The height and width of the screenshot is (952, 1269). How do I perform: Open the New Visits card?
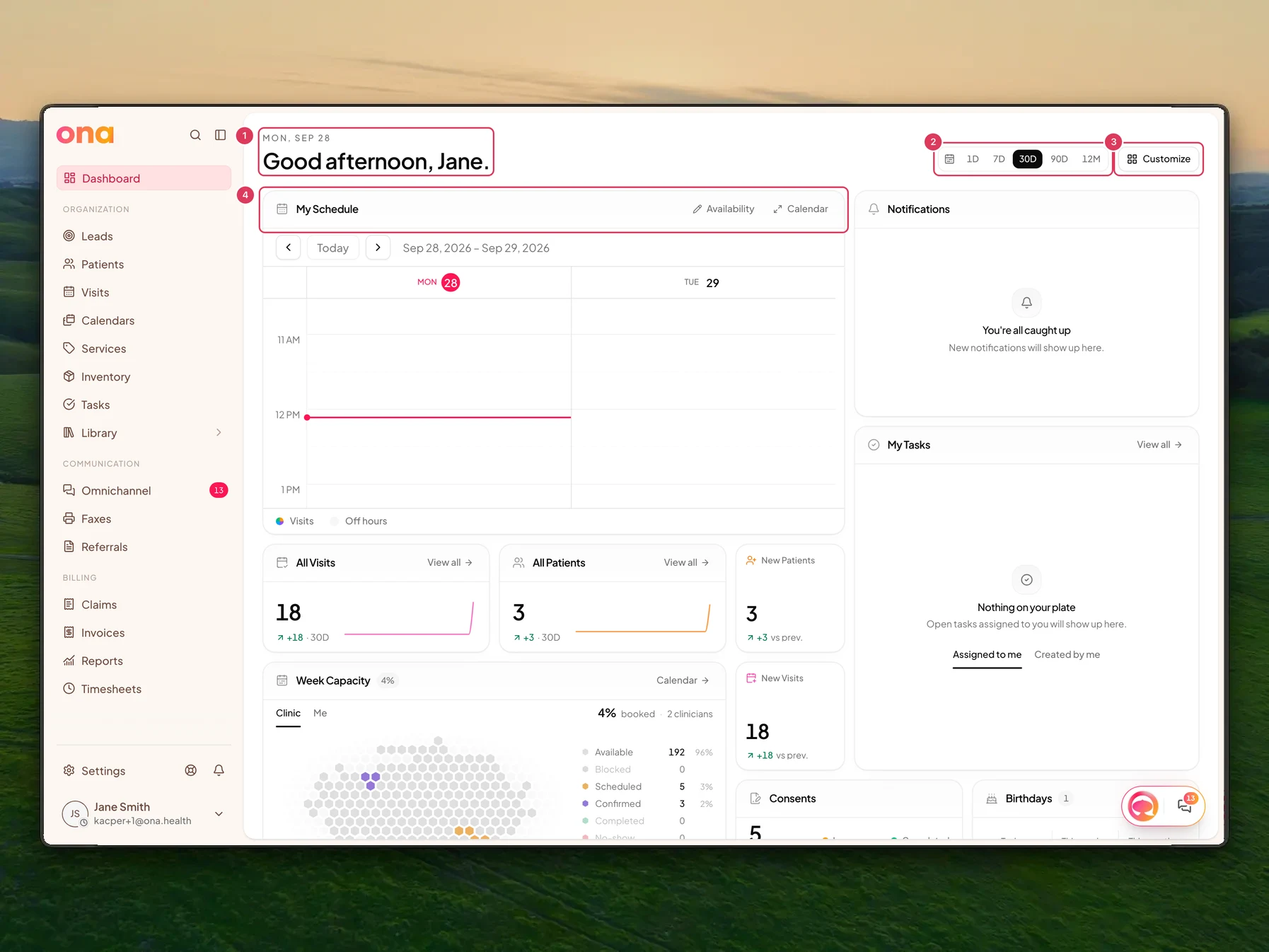coord(790,716)
